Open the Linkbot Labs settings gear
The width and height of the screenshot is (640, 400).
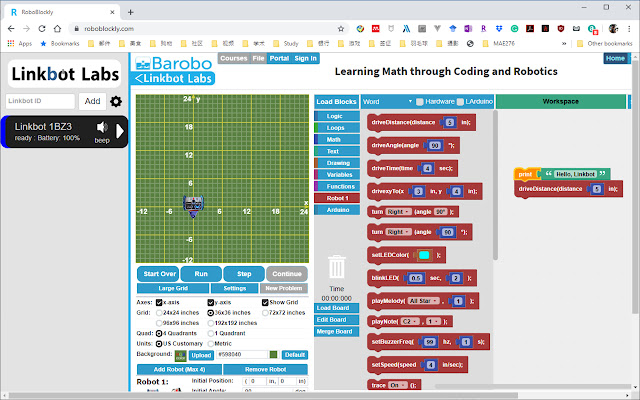point(116,101)
